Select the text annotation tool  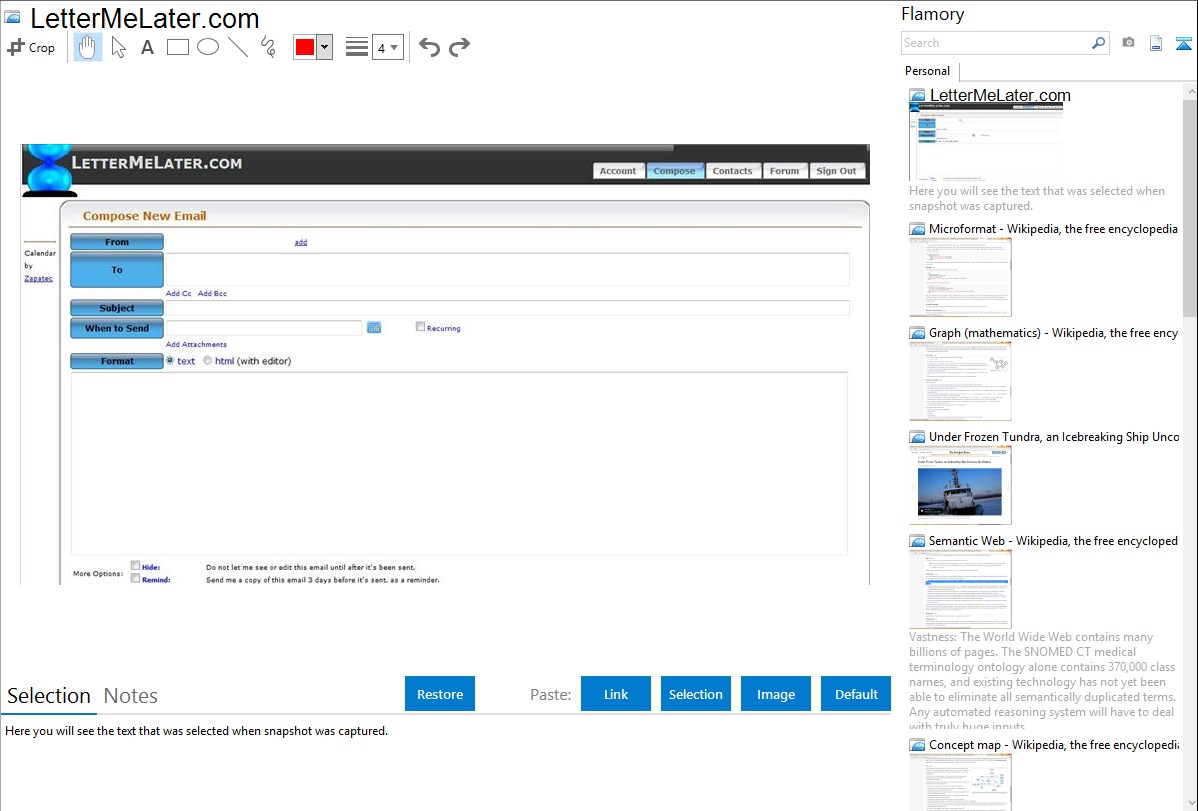click(x=147, y=47)
